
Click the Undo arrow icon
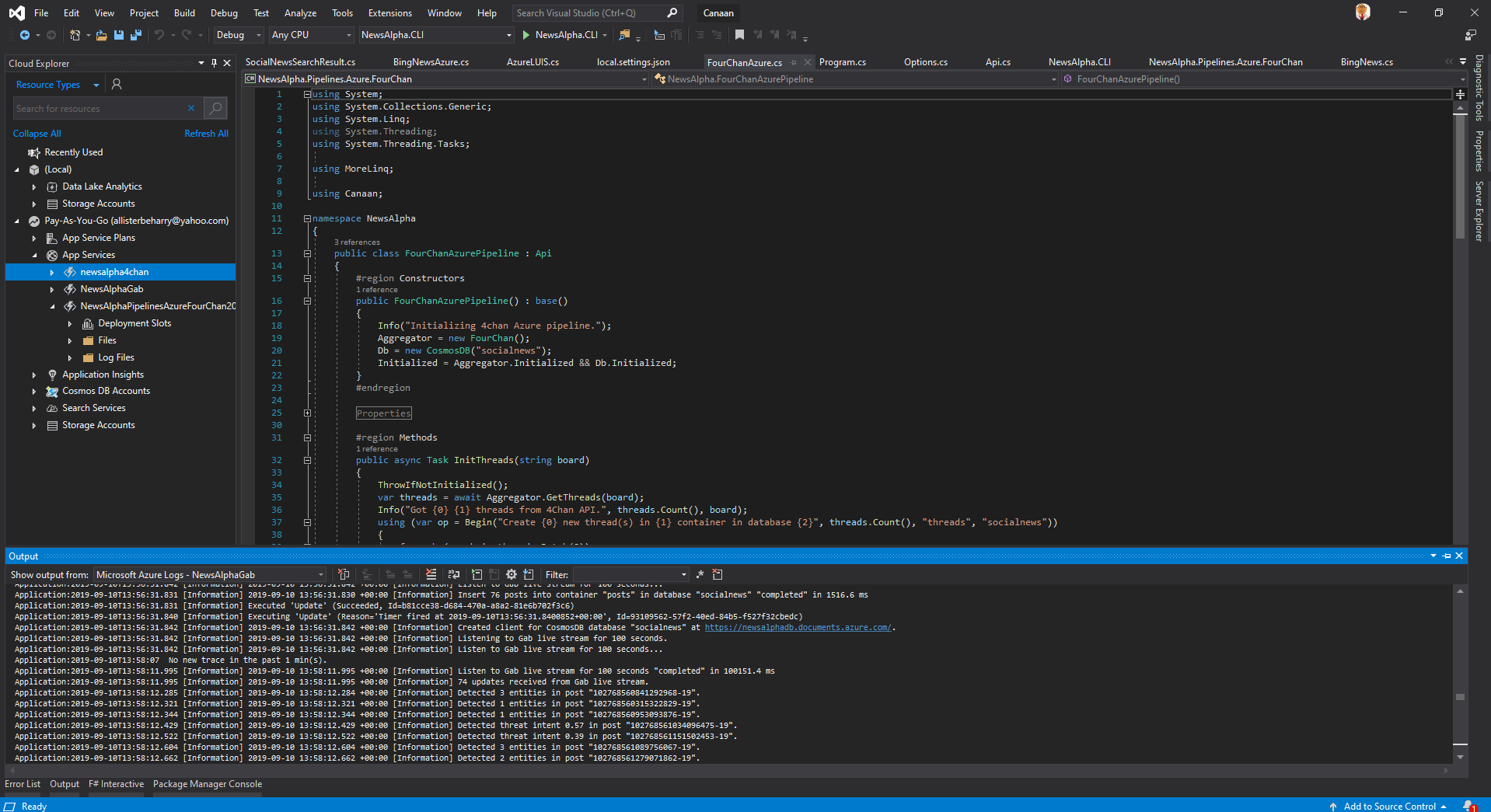coord(159,35)
